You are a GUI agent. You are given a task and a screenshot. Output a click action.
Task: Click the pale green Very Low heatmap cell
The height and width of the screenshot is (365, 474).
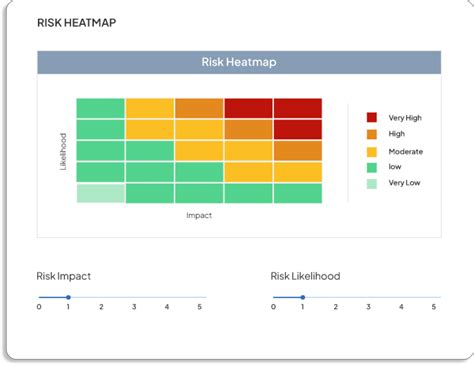point(101,193)
